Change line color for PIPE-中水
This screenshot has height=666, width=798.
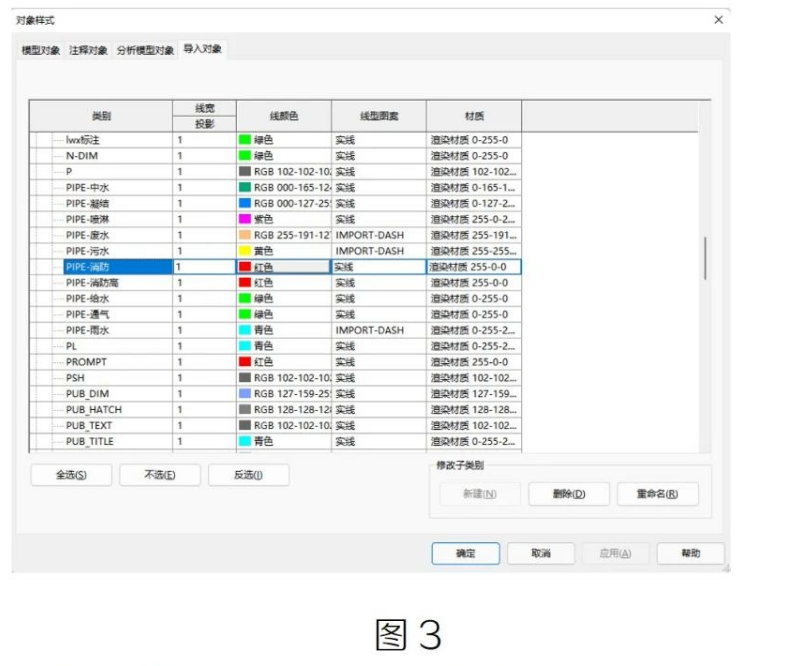tap(284, 187)
